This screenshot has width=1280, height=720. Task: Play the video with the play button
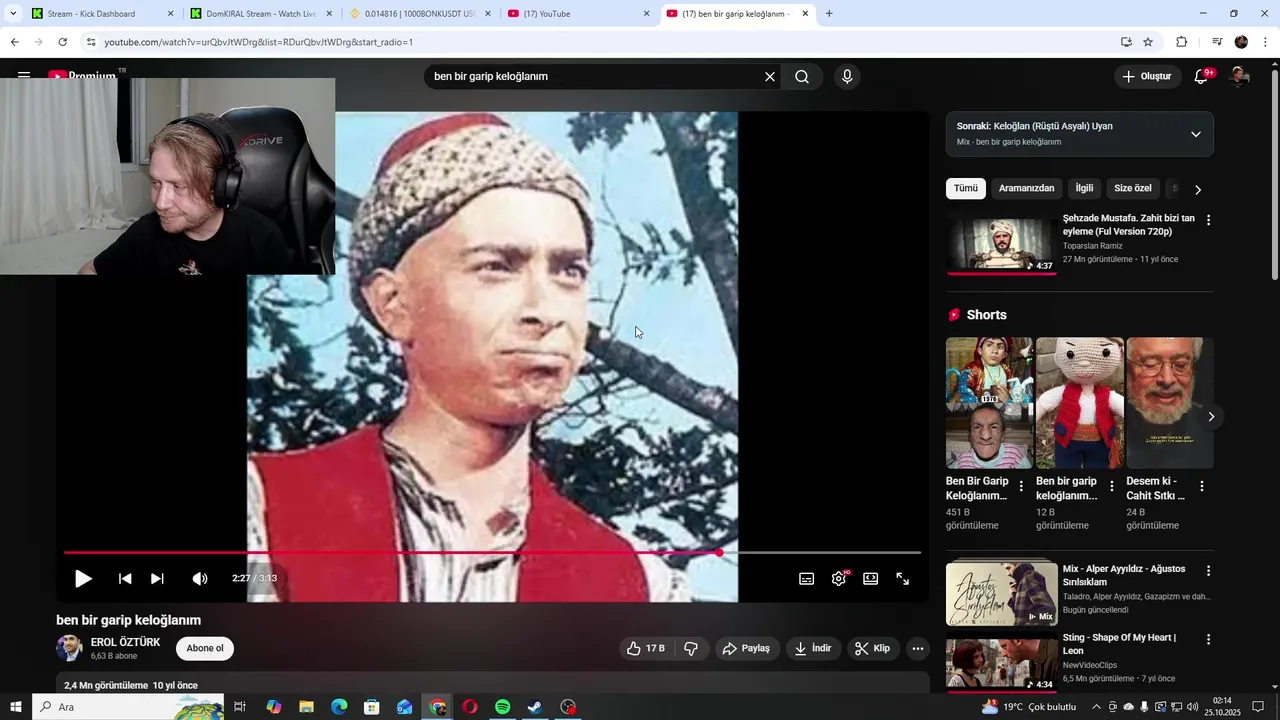(x=83, y=578)
